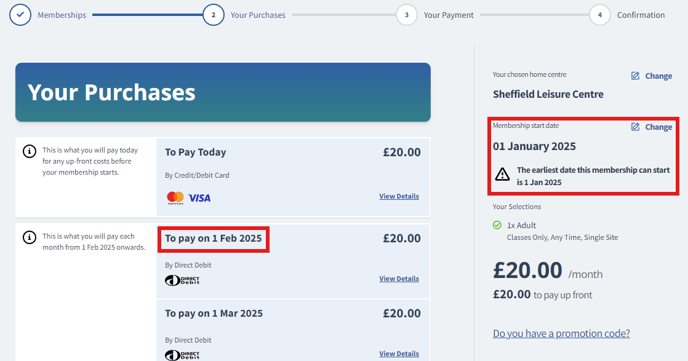Go back to the Memberships step label
Screen dimensions: 688x361
[x=62, y=15]
